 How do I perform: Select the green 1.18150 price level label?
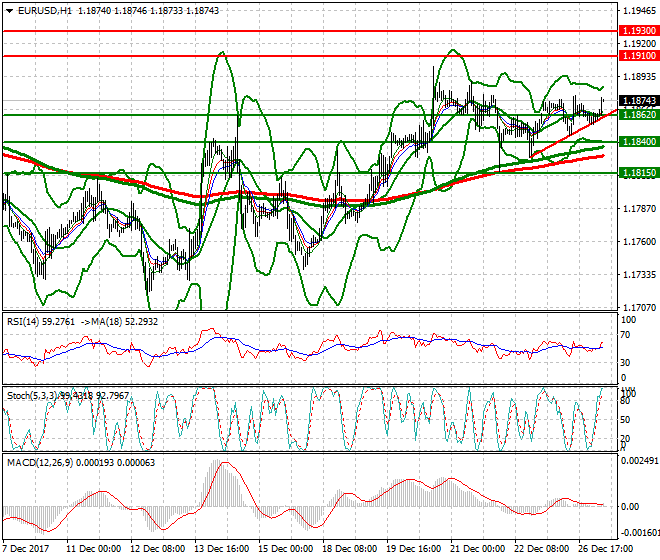coord(639,173)
